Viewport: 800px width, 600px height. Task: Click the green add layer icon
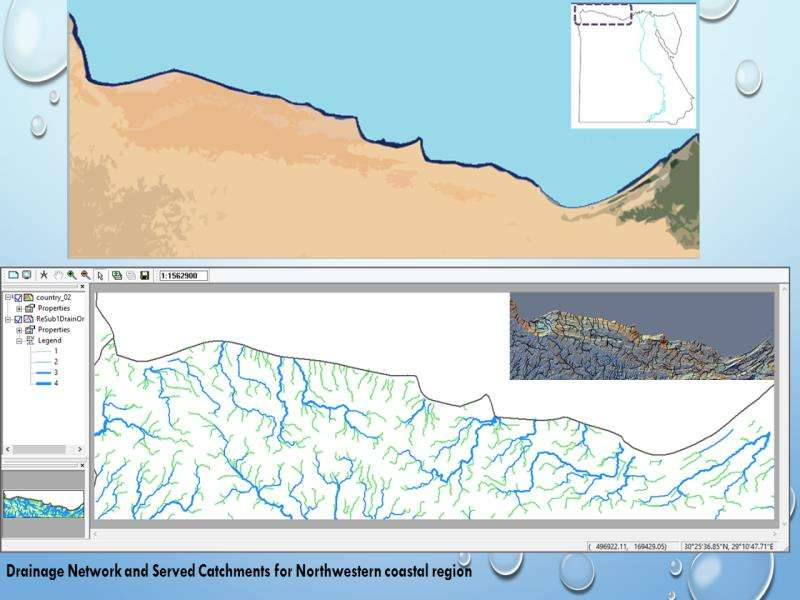click(x=117, y=275)
